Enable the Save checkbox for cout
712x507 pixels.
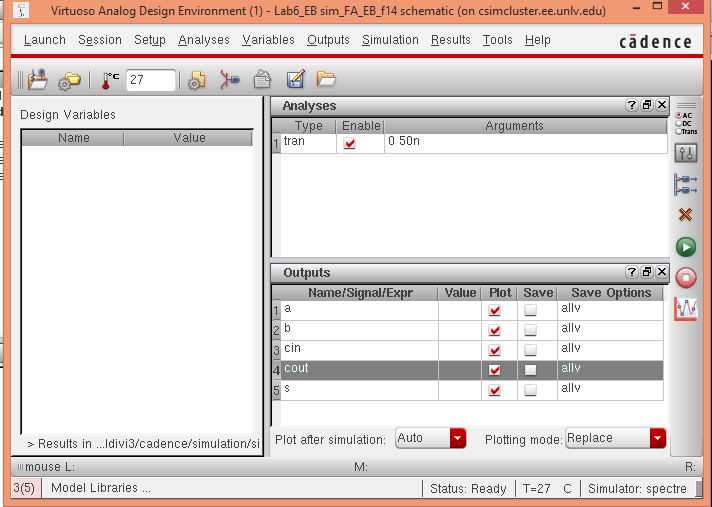click(x=530, y=369)
